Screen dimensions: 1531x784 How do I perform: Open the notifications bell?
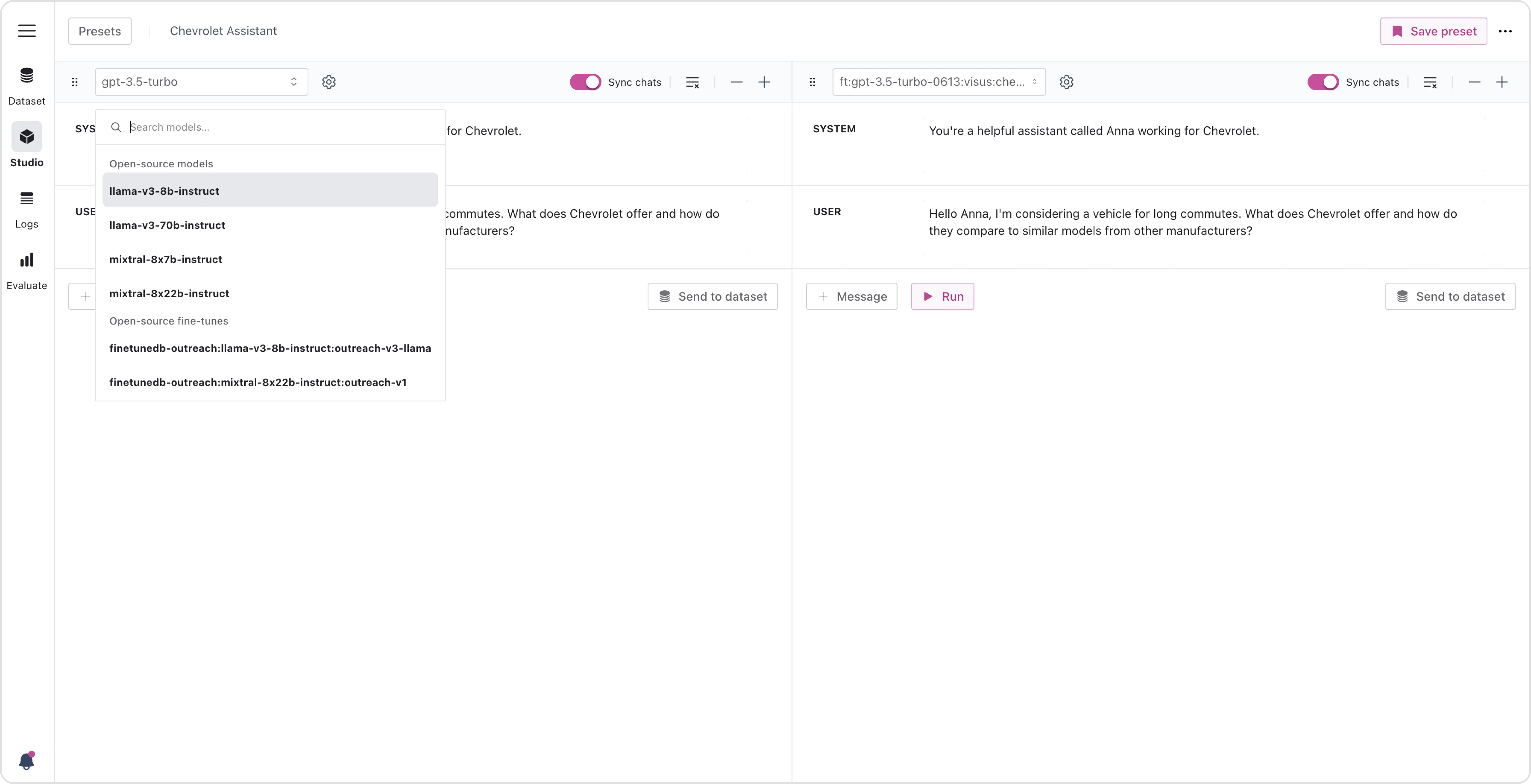(x=27, y=760)
